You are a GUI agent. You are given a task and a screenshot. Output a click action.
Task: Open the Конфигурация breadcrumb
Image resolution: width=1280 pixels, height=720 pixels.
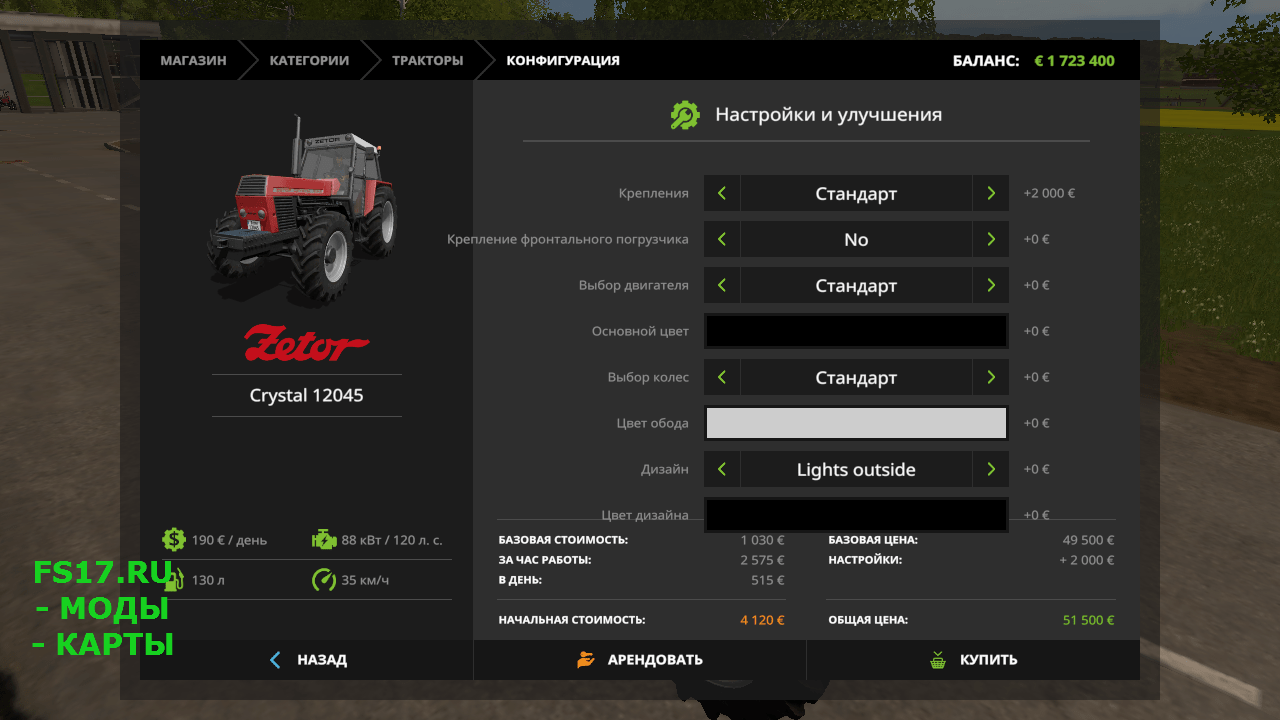(x=563, y=60)
